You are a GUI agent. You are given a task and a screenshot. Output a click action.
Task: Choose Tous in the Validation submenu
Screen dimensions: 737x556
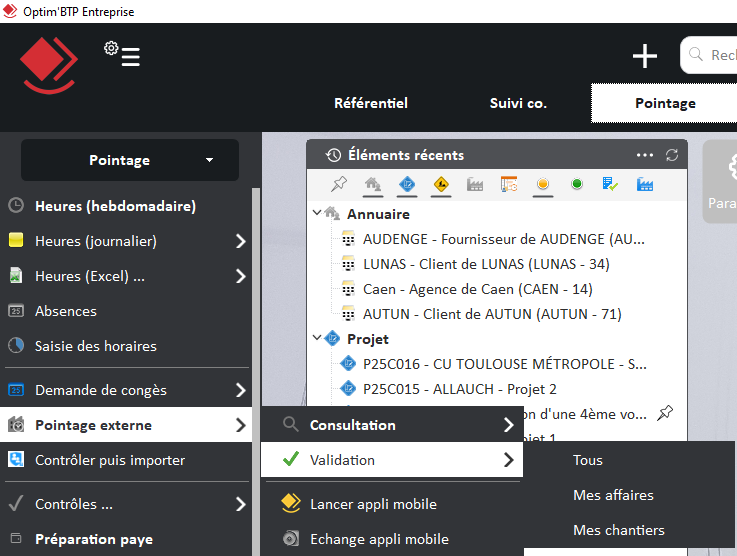pyautogui.click(x=588, y=460)
